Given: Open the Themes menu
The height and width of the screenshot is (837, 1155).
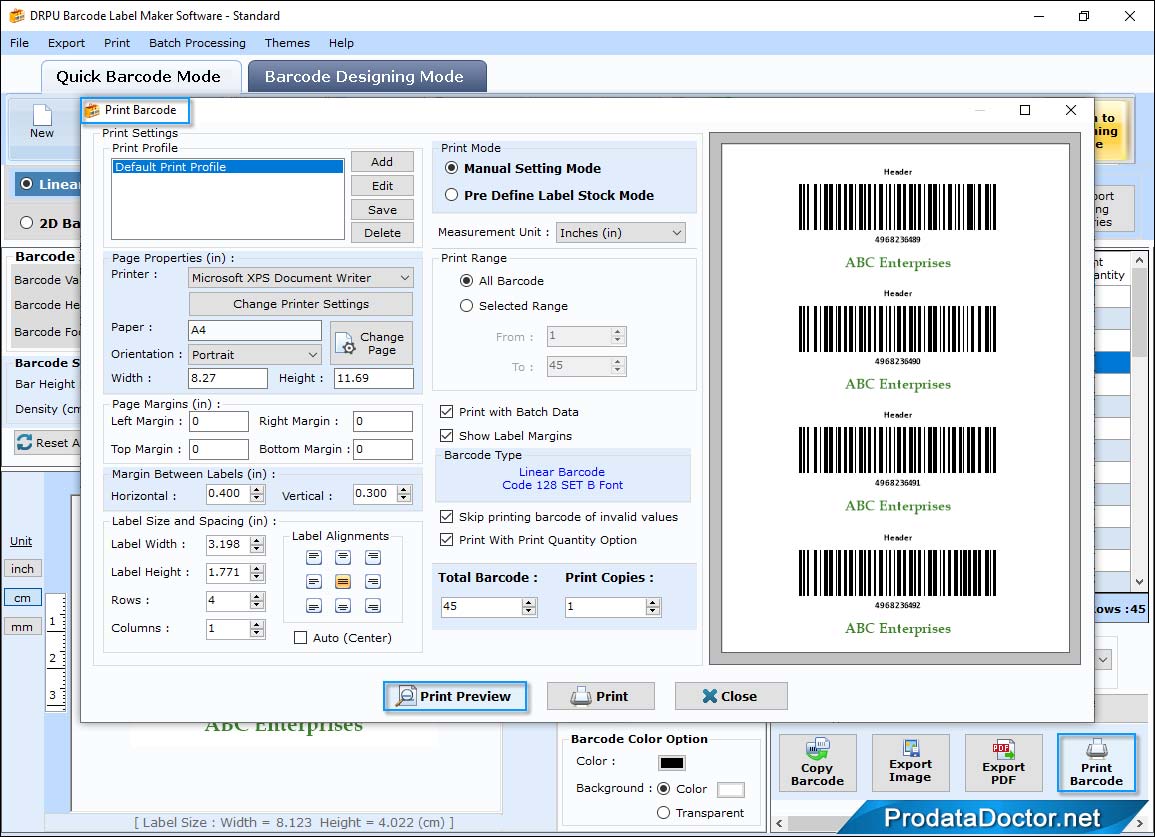Looking at the screenshot, I should point(287,43).
